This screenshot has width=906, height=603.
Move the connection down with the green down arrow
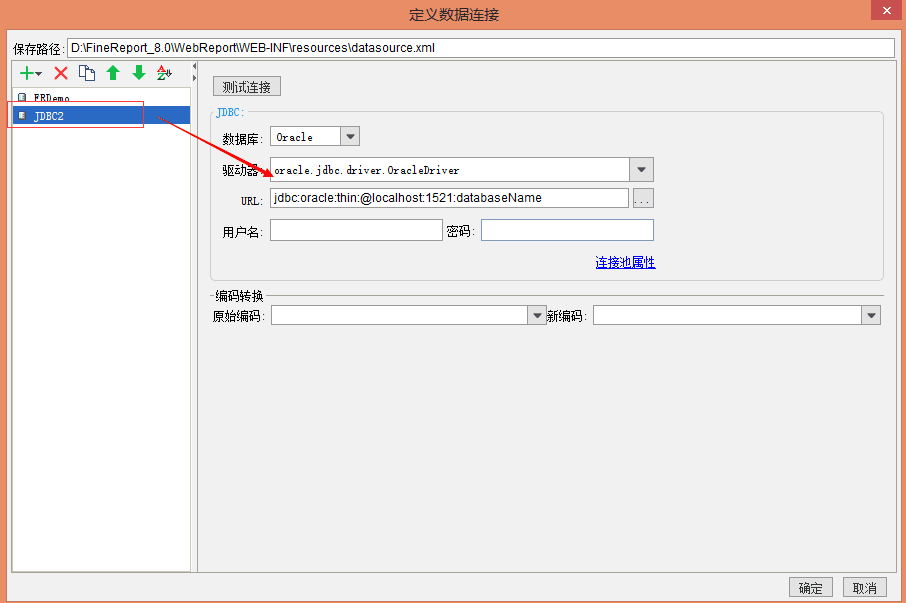pyautogui.click(x=139, y=73)
